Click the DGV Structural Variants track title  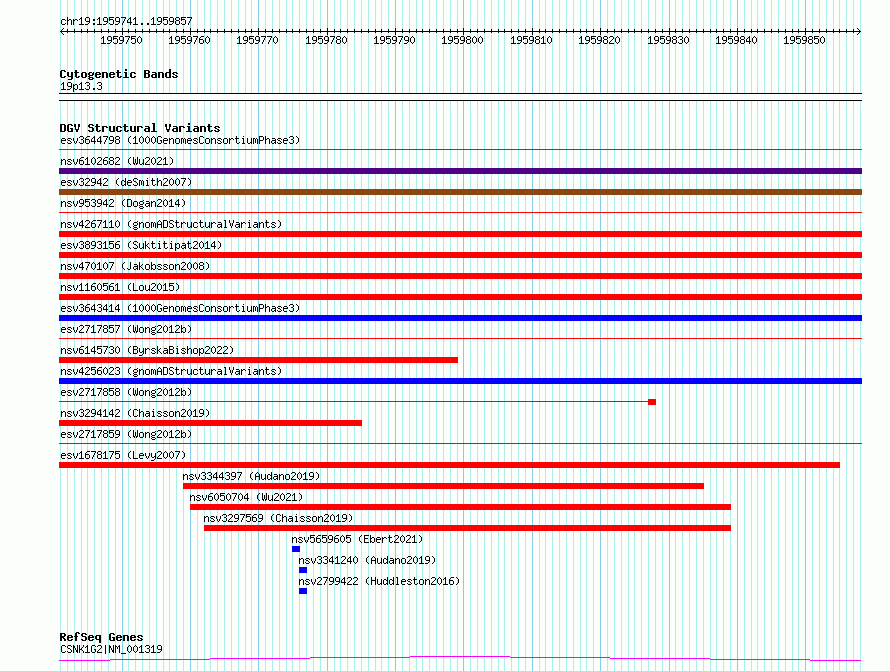(140, 128)
